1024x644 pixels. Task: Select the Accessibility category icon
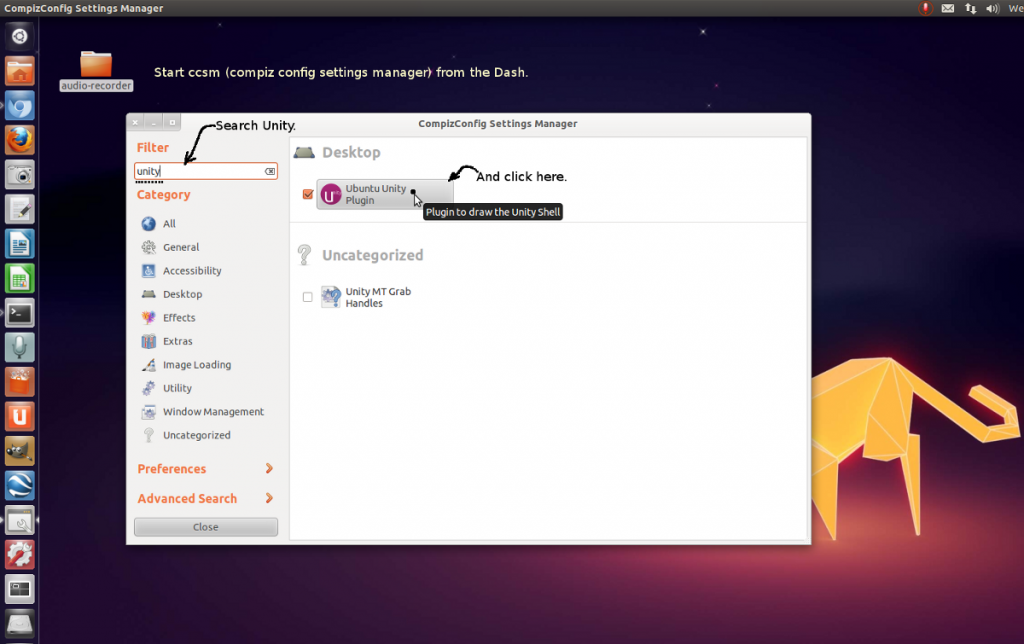[x=149, y=270]
